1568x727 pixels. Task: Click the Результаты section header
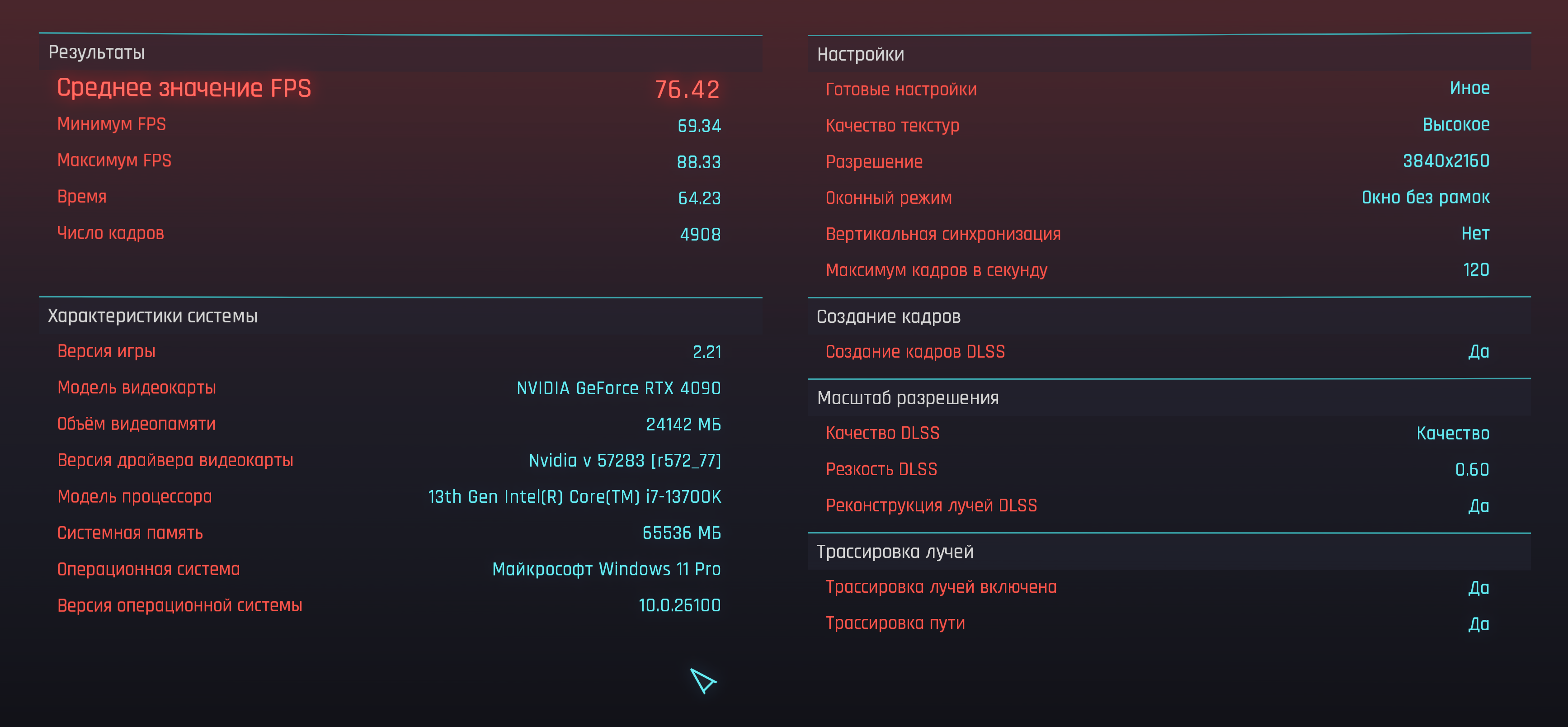96,53
